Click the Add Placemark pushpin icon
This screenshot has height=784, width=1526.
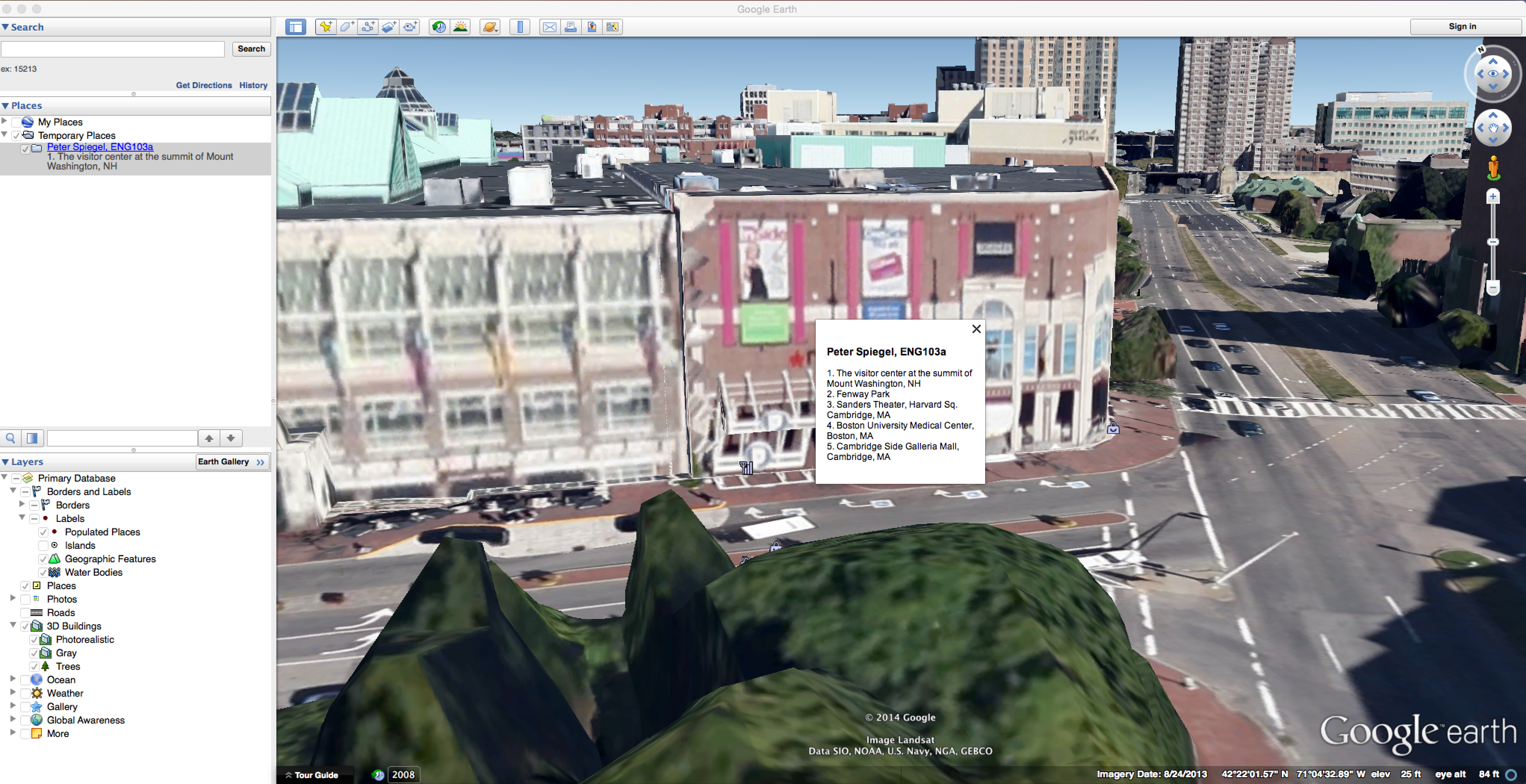[325, 27]
